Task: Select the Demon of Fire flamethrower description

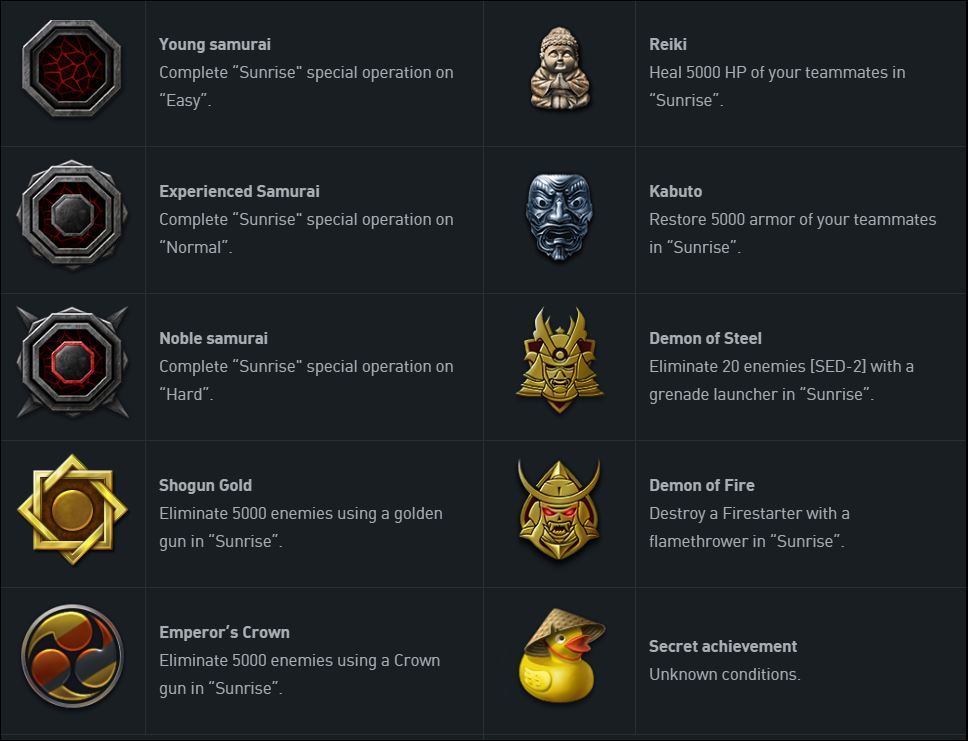Action: coord(749,527)
